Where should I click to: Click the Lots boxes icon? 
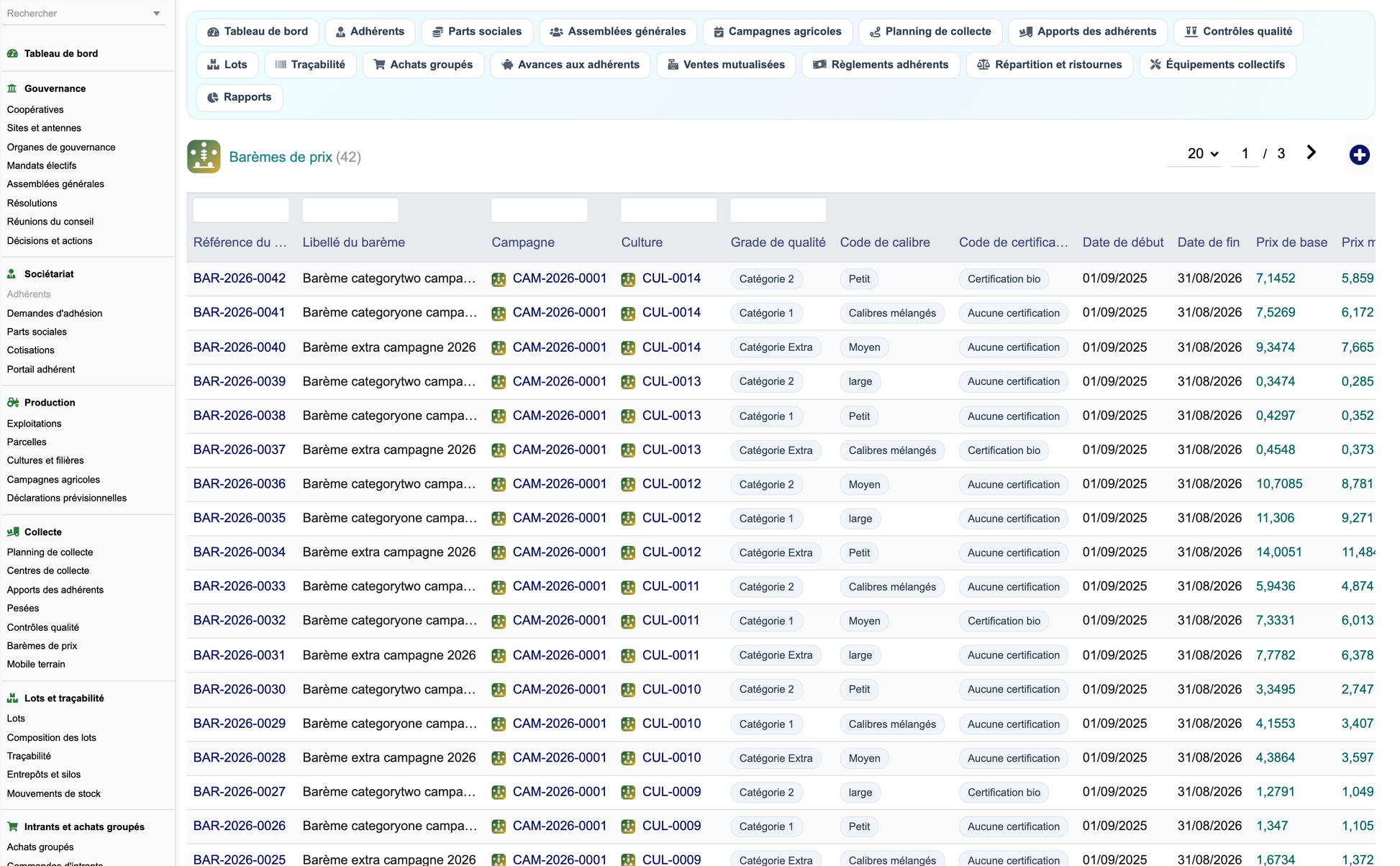(x=213, y=65)
